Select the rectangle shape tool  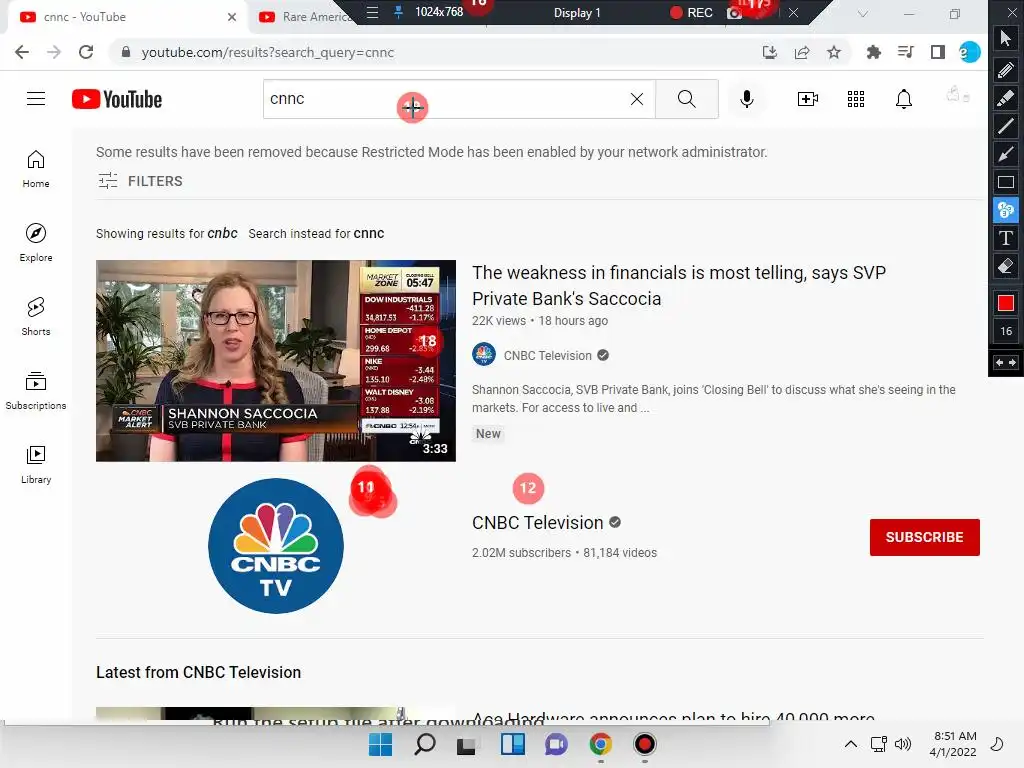[x=1006, y=182]
